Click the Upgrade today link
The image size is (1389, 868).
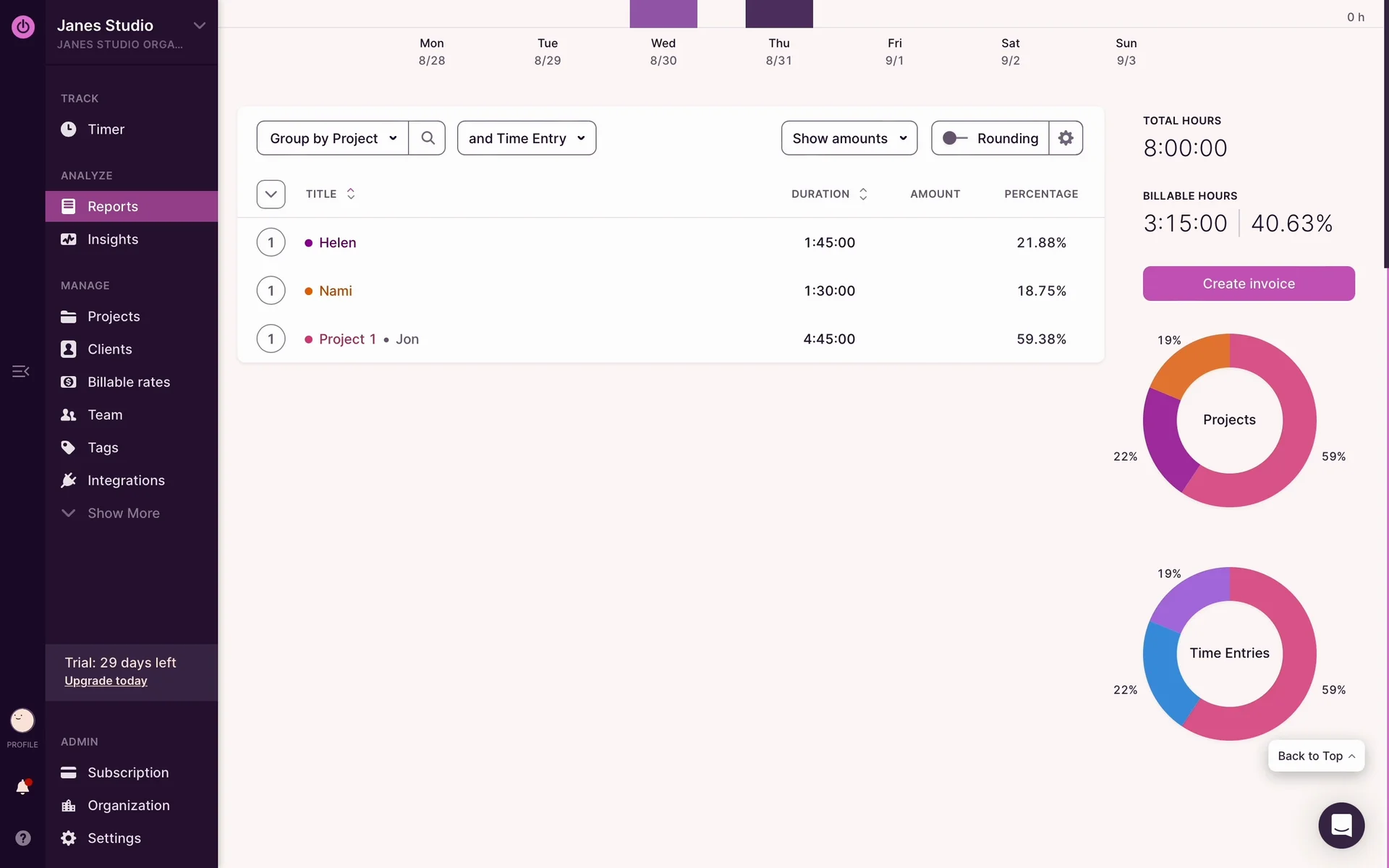click(x=106, y=681)
